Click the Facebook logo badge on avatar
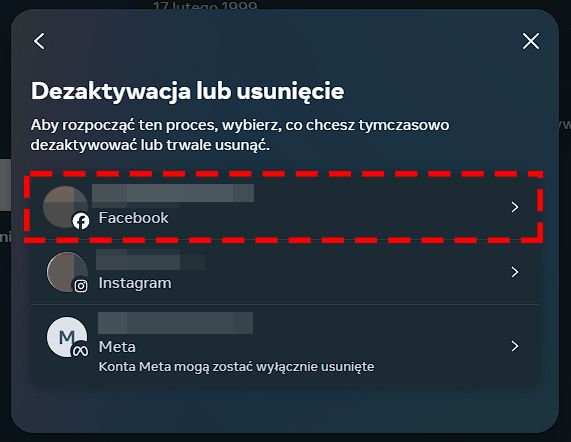Viewport: 571px width, 442px height. [81, 221]
